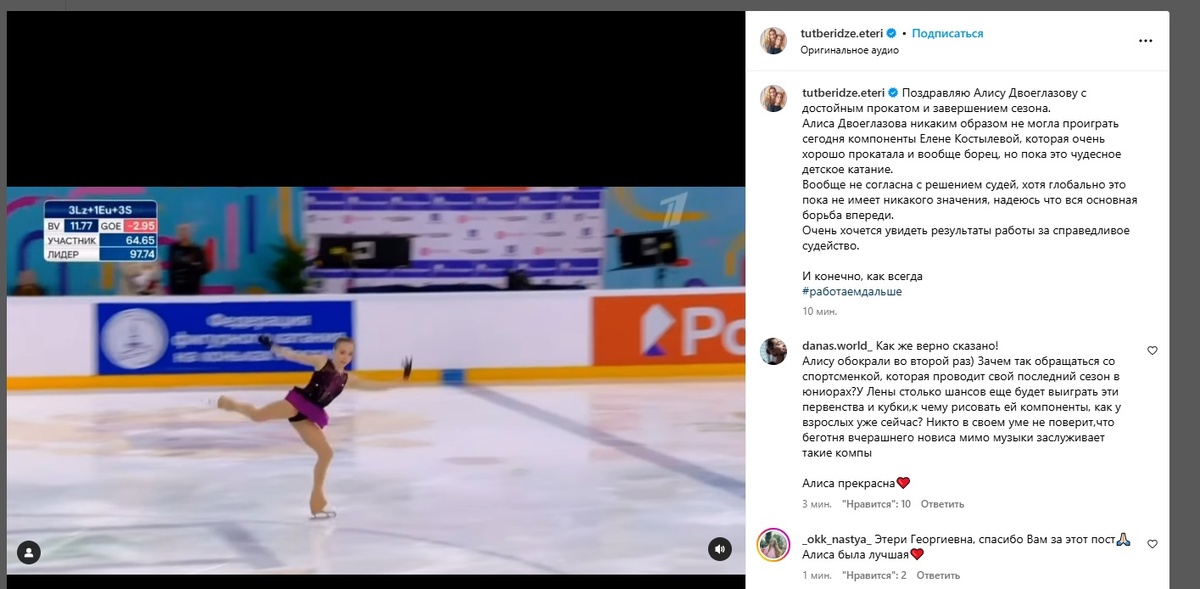The image size is (1200, 589).
Task: Open the tutberidze.eteri avatar in the header
Action: tap(774, 41)
